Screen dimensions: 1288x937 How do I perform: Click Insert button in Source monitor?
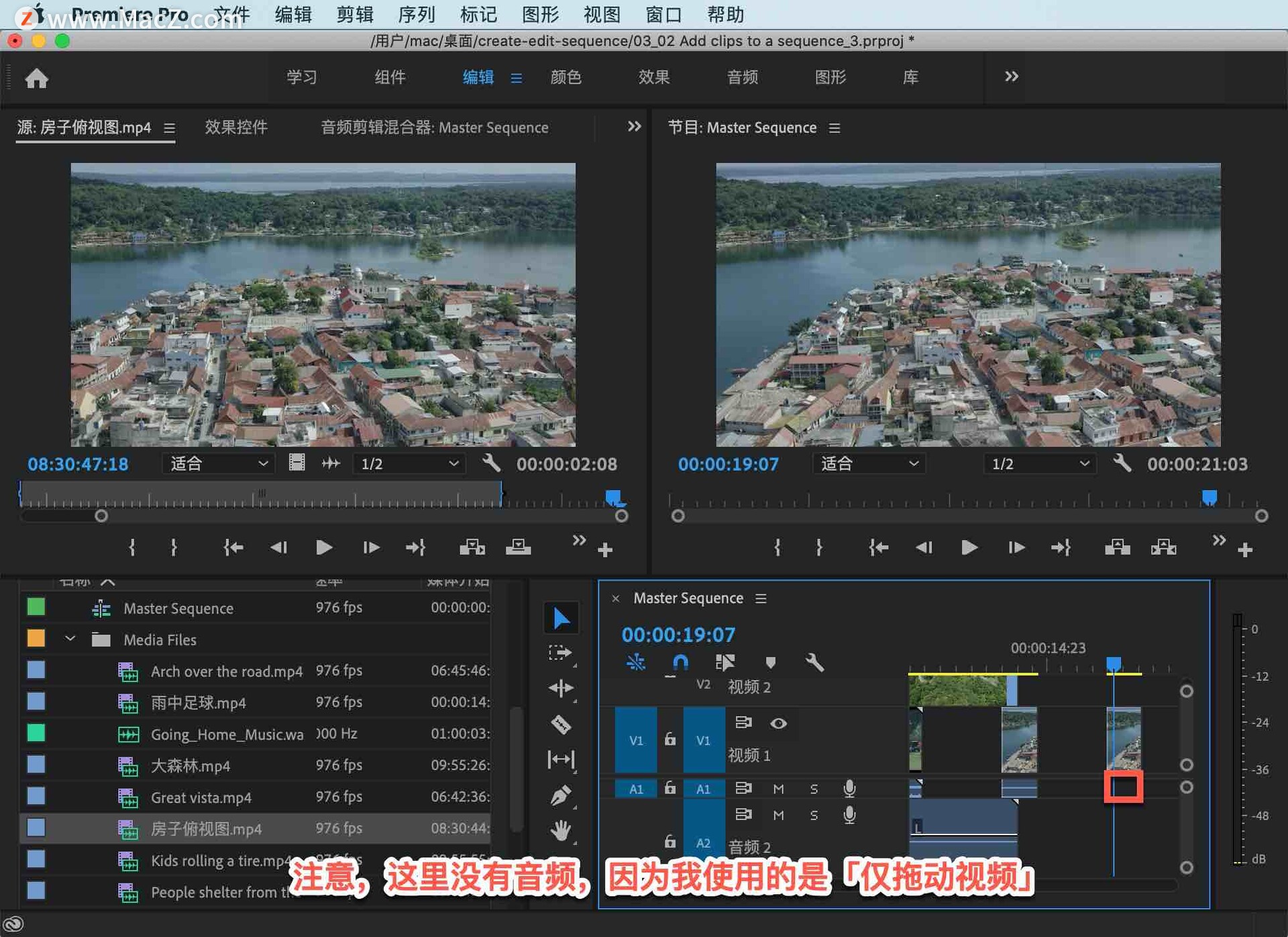coord(472,547)
